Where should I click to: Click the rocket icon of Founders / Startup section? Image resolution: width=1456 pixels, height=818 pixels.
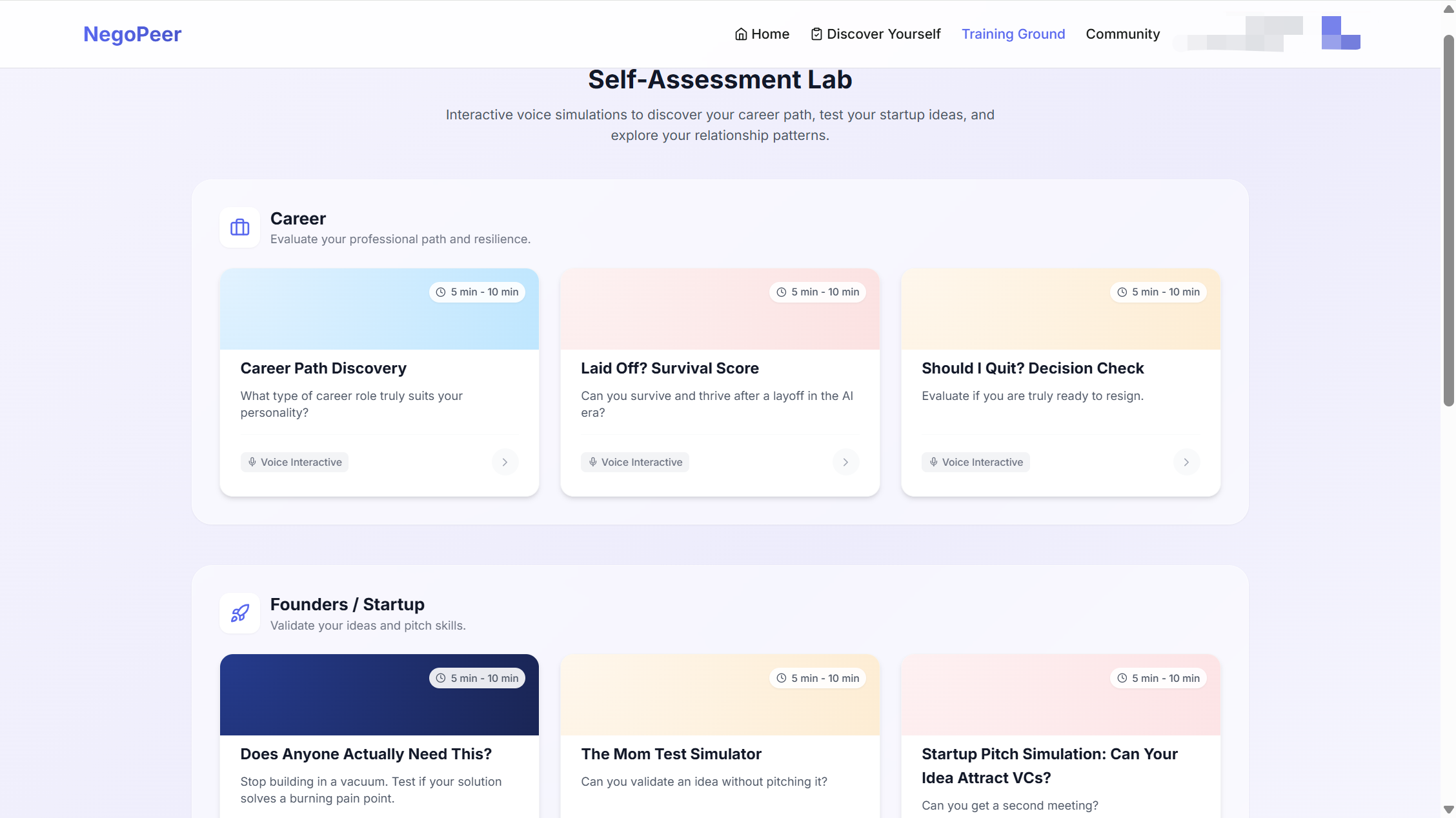click(239, 613)
